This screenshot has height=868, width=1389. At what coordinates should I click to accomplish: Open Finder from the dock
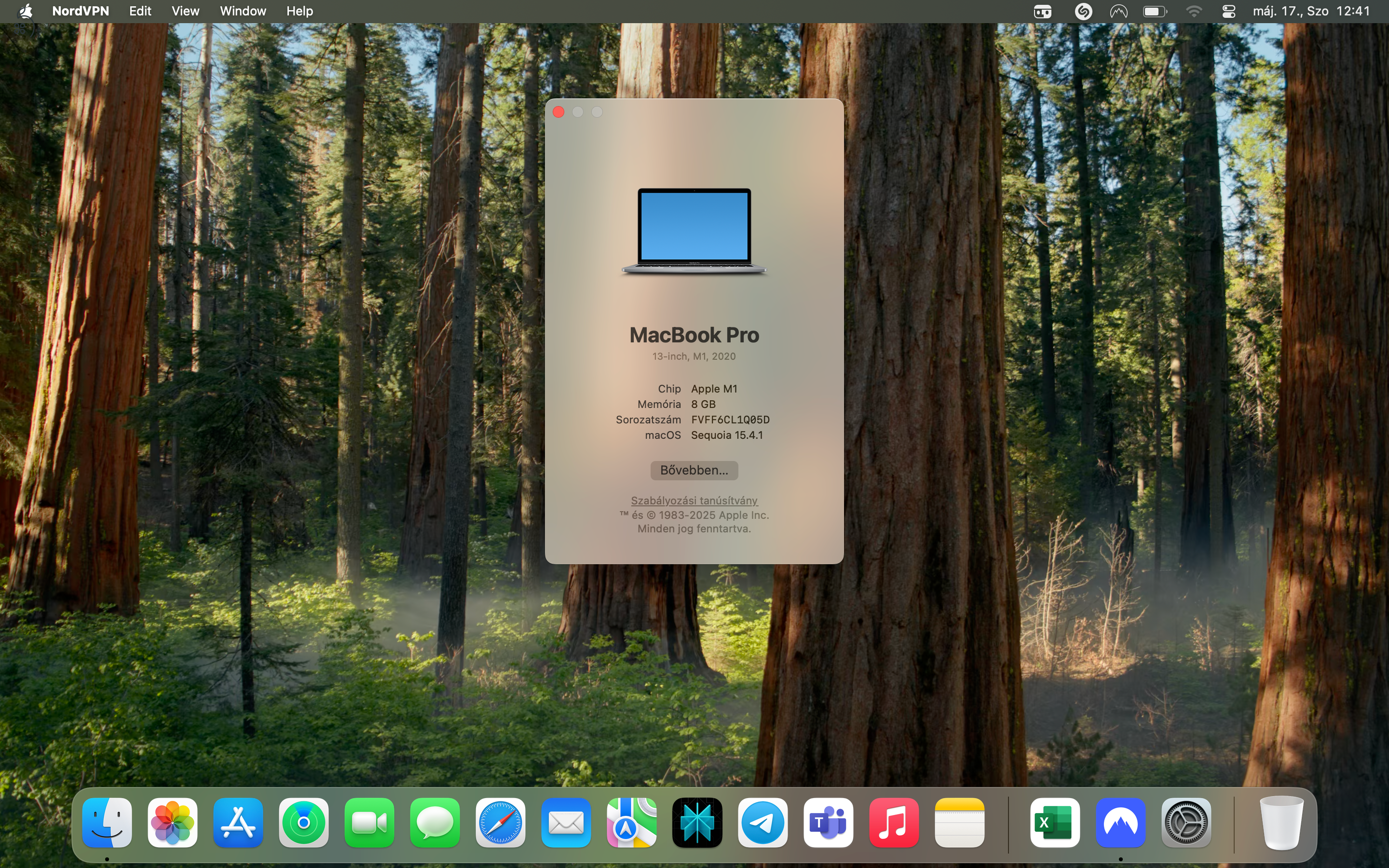[107, 822]
